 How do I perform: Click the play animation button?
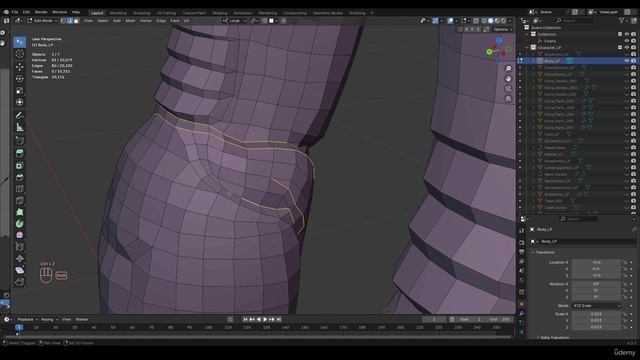[x=265, y=319]
